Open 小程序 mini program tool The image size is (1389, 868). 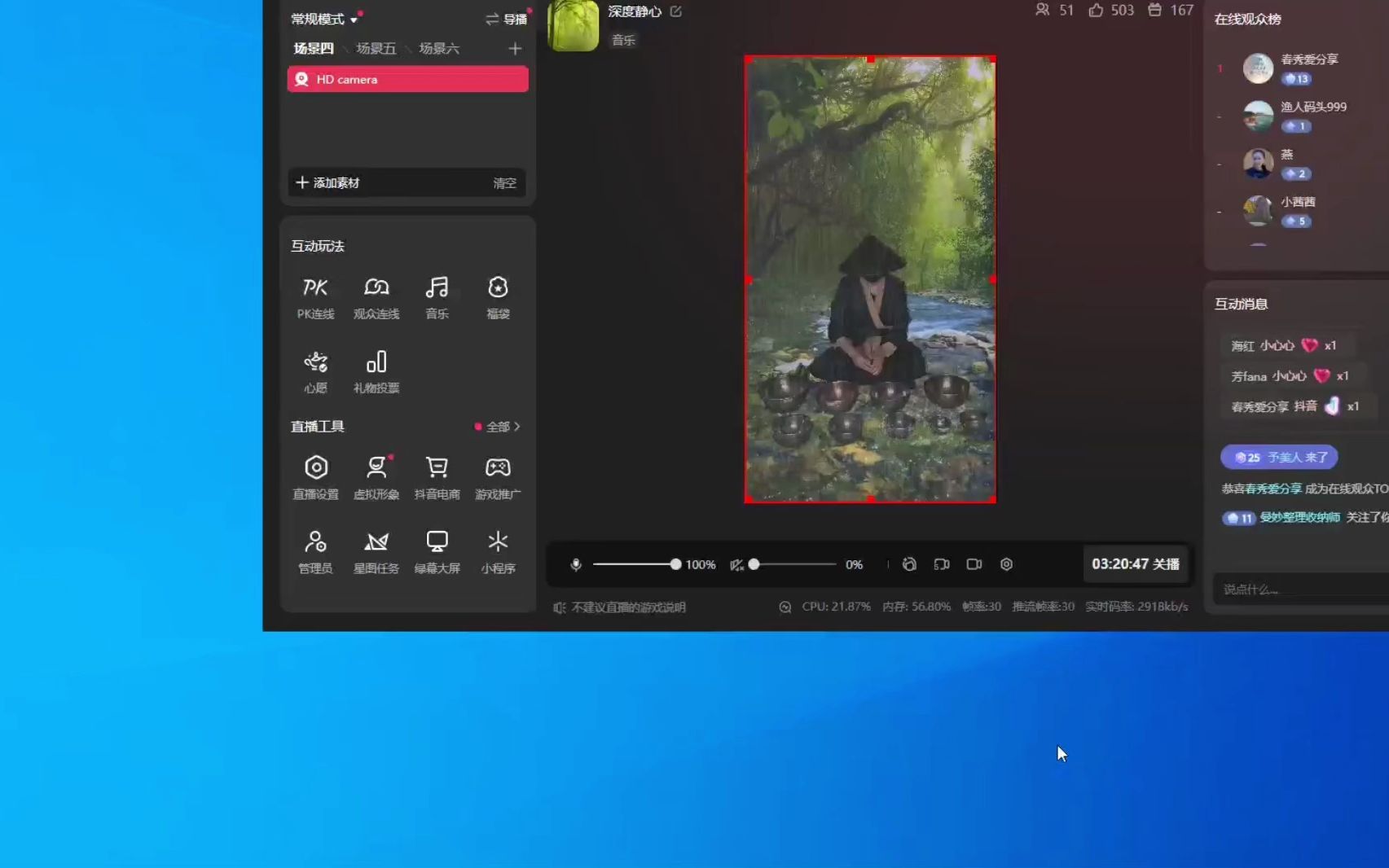coord(498,551)
